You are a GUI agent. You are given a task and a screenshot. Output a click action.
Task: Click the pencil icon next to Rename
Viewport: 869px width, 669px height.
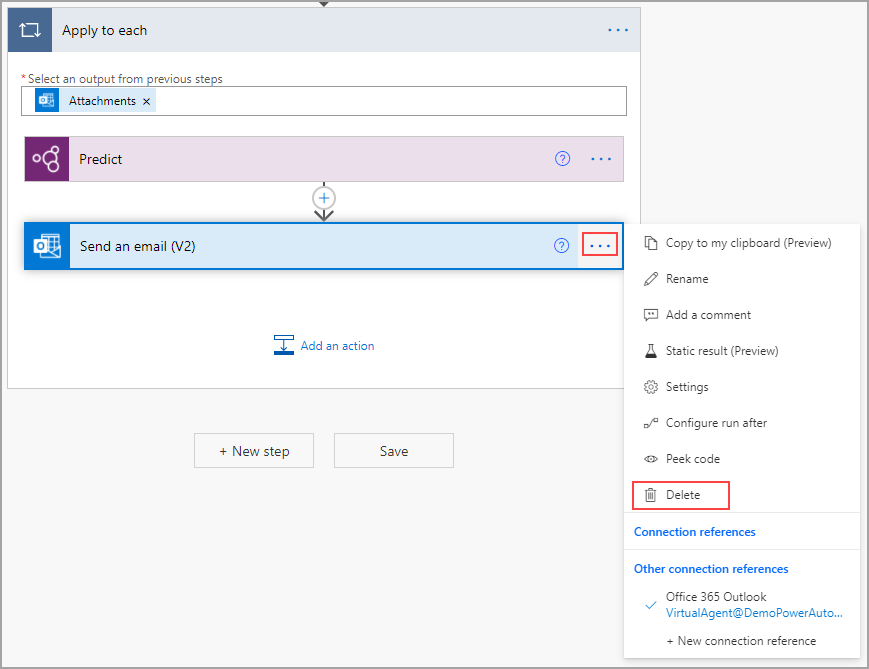[x=651, y=279]
